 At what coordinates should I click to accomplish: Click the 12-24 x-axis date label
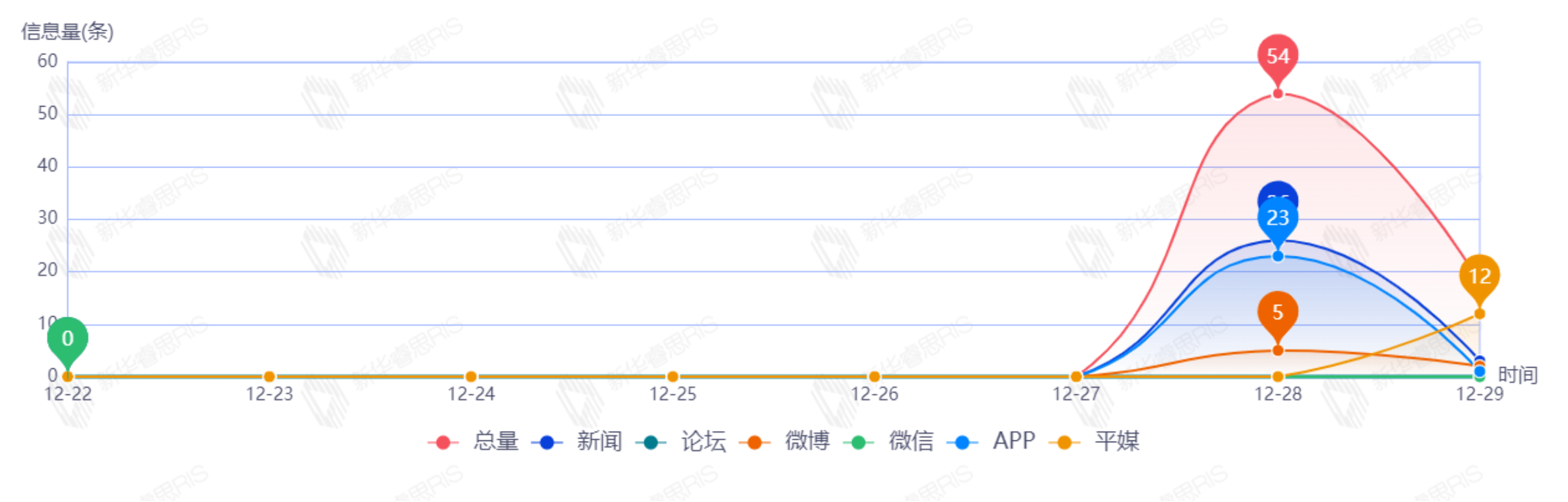[x=471, y=395]
